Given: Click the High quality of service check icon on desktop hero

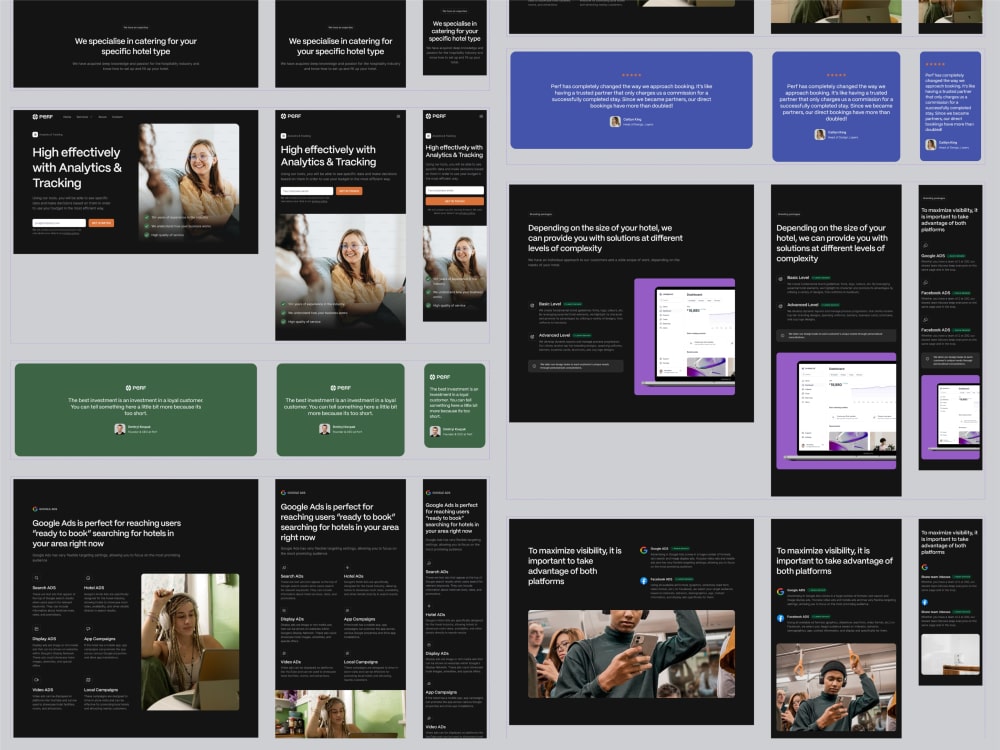Looking at the screenshot, I should pyautogui.click(x=147, y=235).
